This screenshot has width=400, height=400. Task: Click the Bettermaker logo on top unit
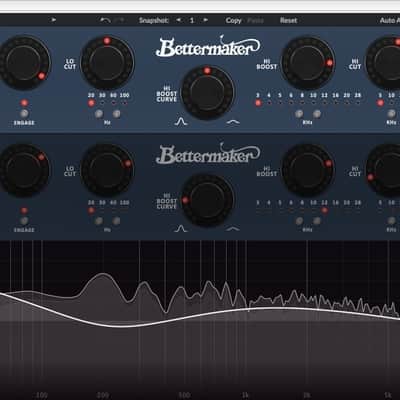coord(208,47)
